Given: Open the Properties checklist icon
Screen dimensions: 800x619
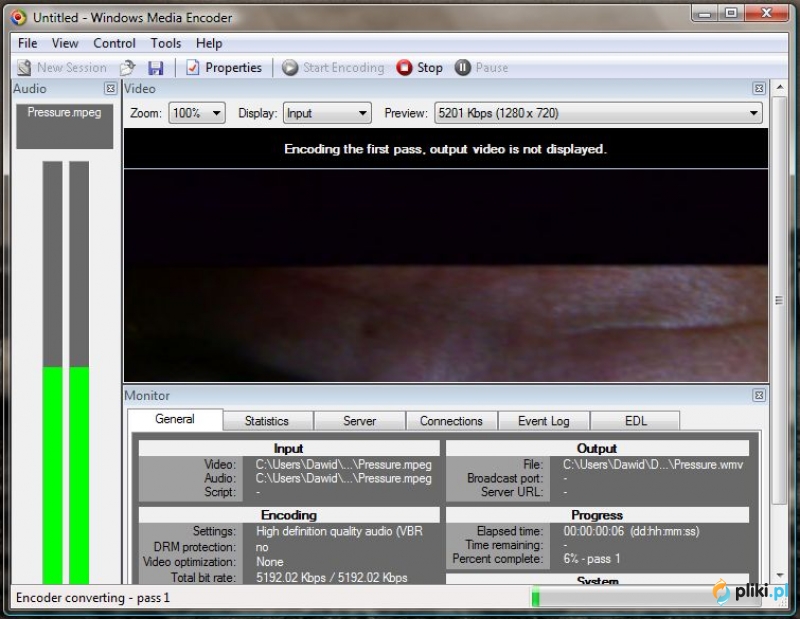Looking at the screenshot, I should pos(192,67).
